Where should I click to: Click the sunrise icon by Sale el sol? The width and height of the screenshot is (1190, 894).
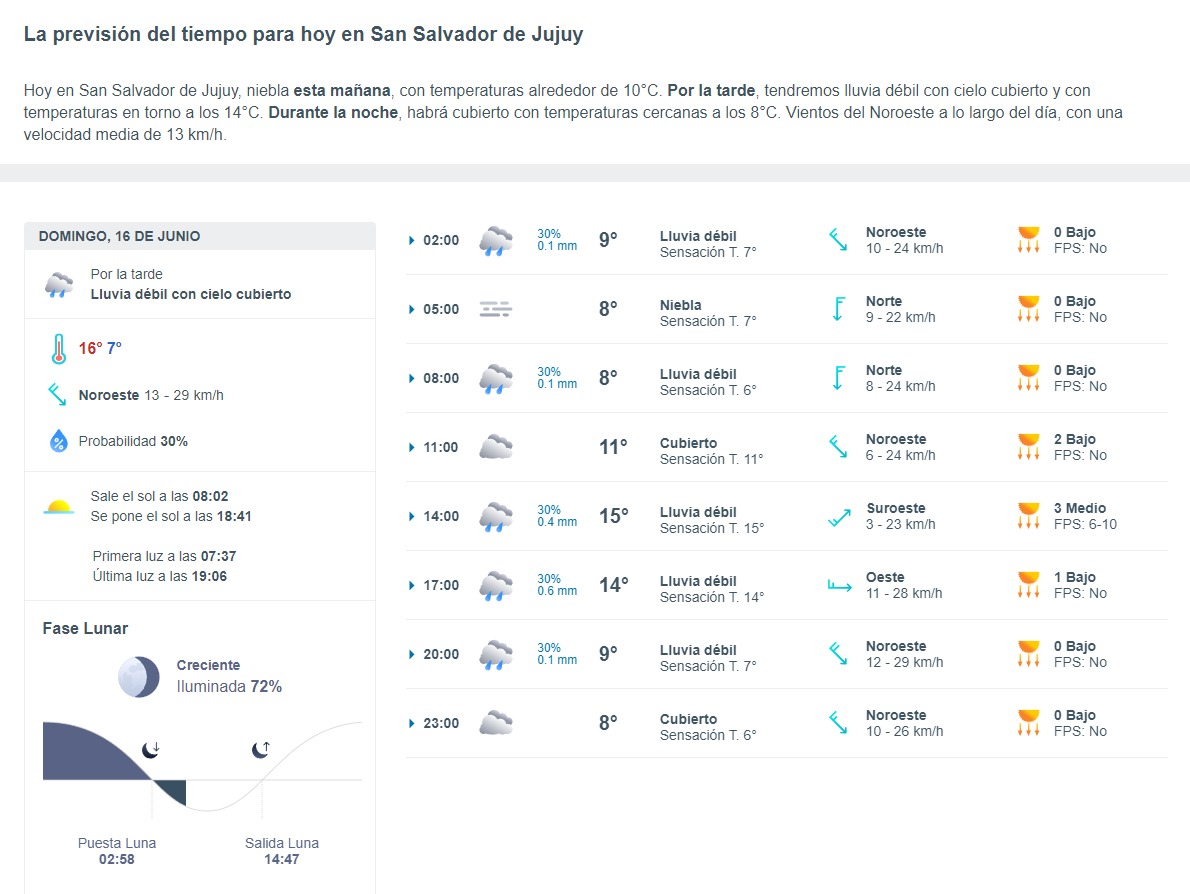pos(58,507)
